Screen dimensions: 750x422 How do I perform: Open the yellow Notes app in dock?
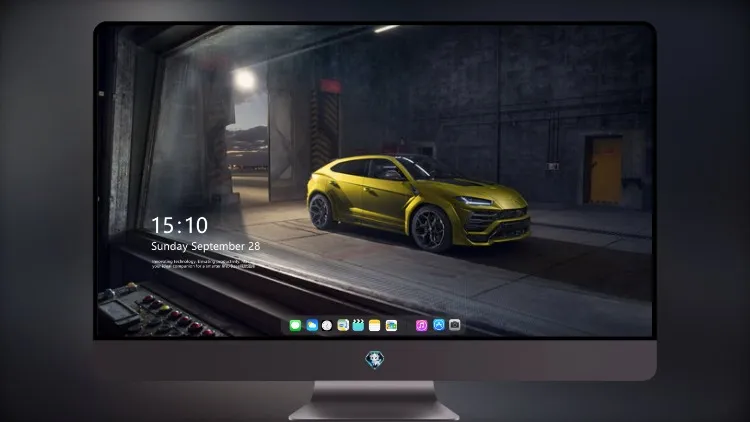click(x=375, y=325)
